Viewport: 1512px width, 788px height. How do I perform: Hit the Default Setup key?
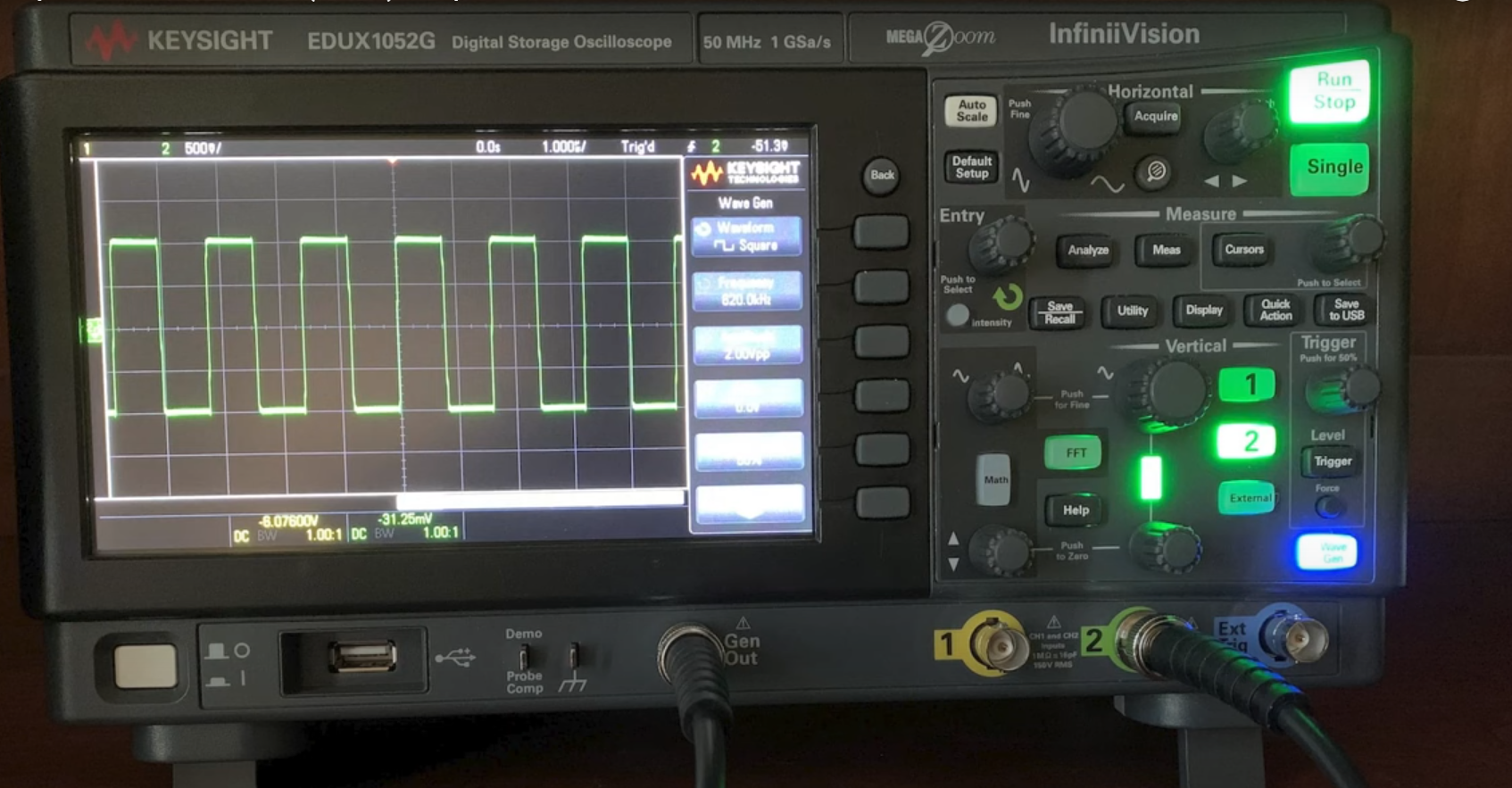click(971, 167)
